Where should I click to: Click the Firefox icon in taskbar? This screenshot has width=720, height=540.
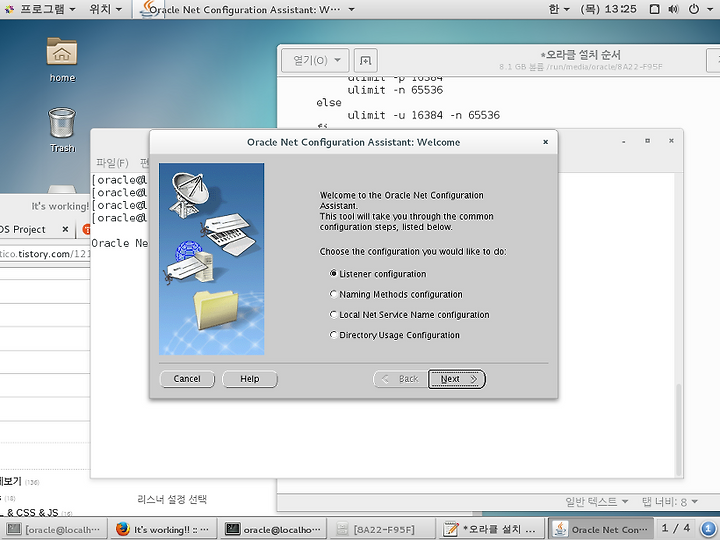[x=123, y=529]
